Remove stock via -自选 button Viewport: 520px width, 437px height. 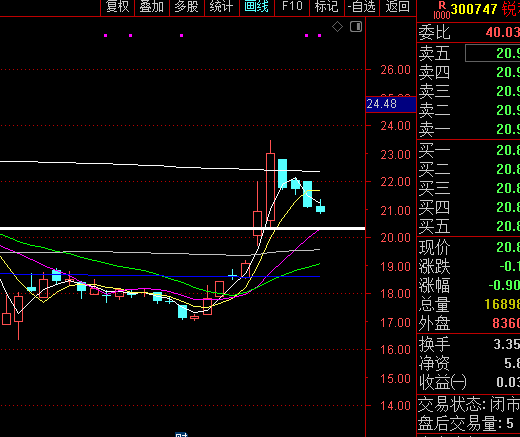[x=362, y=7]
